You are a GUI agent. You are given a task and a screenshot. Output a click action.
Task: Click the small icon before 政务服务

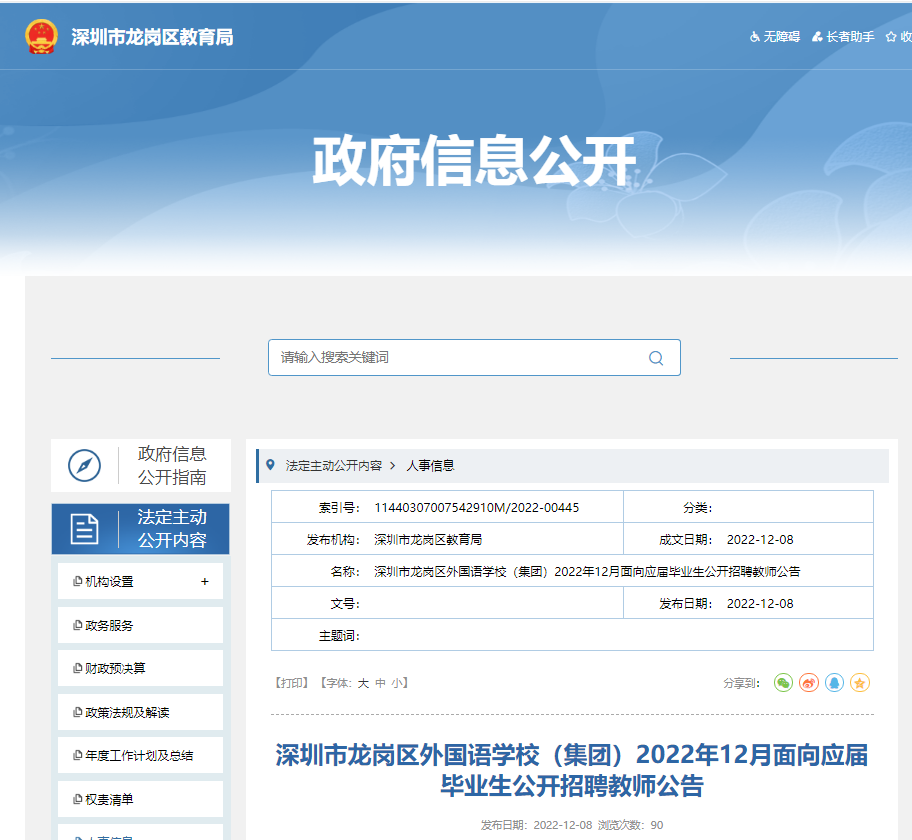coord(77,625)
